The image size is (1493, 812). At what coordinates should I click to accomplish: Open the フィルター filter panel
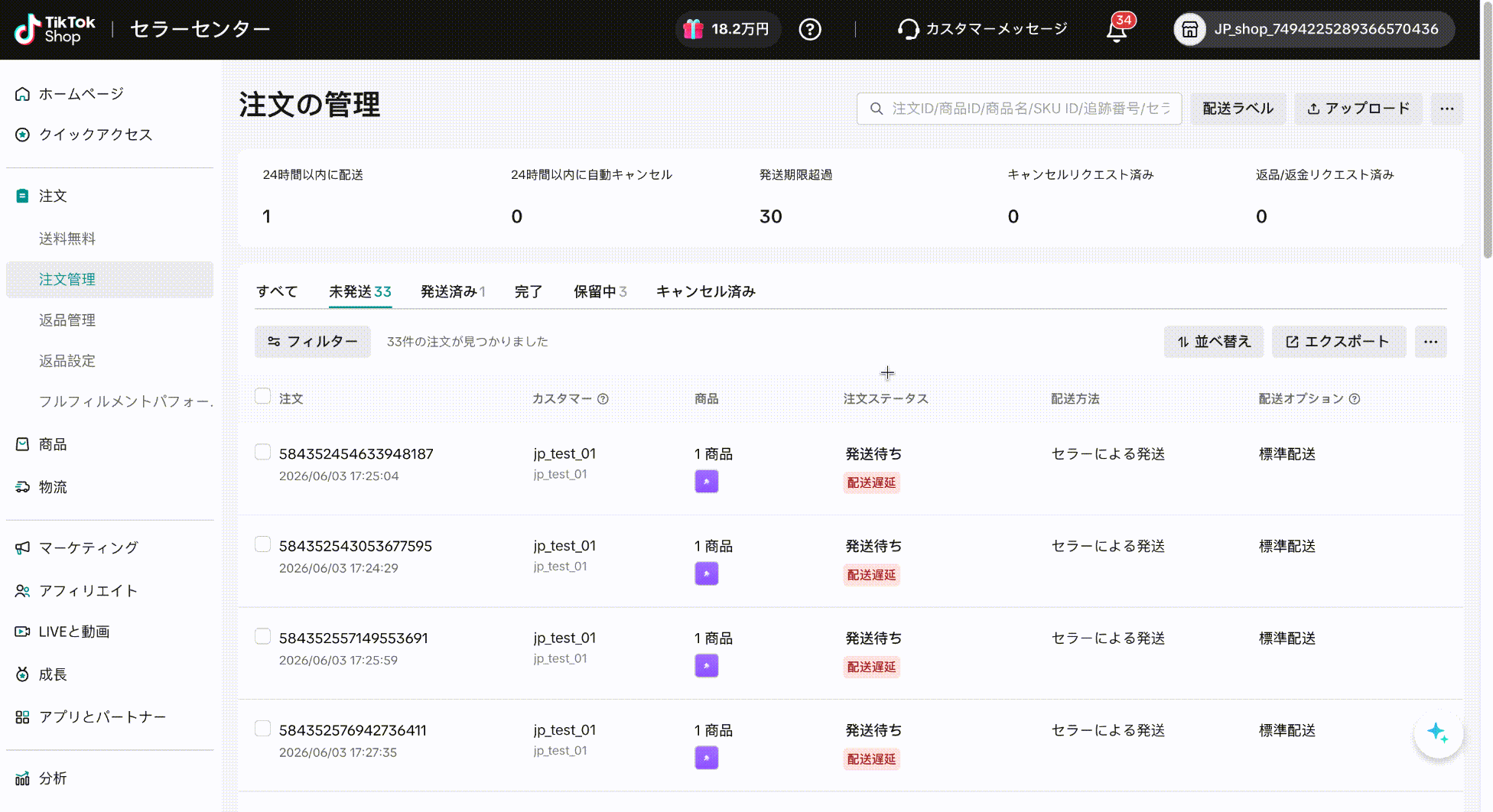coord(312,342)
